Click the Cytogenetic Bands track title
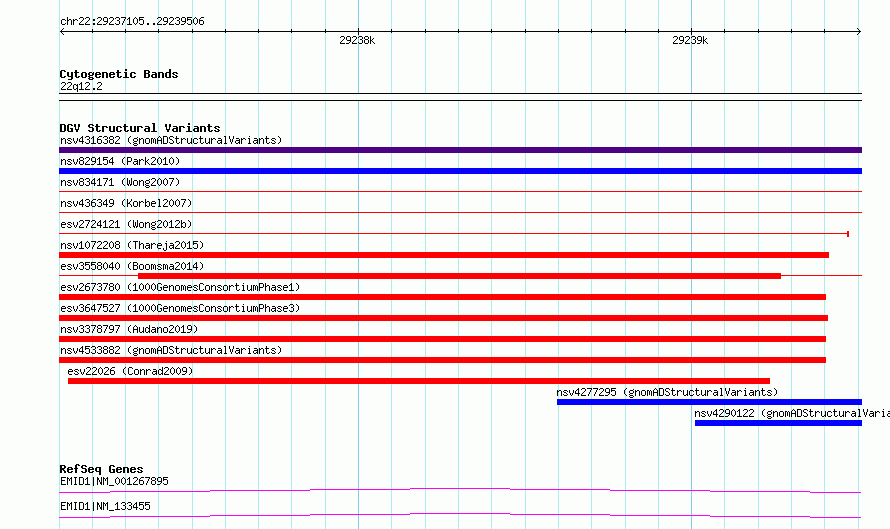This screenshot has height=529, width=890. (x=119, y=74)
